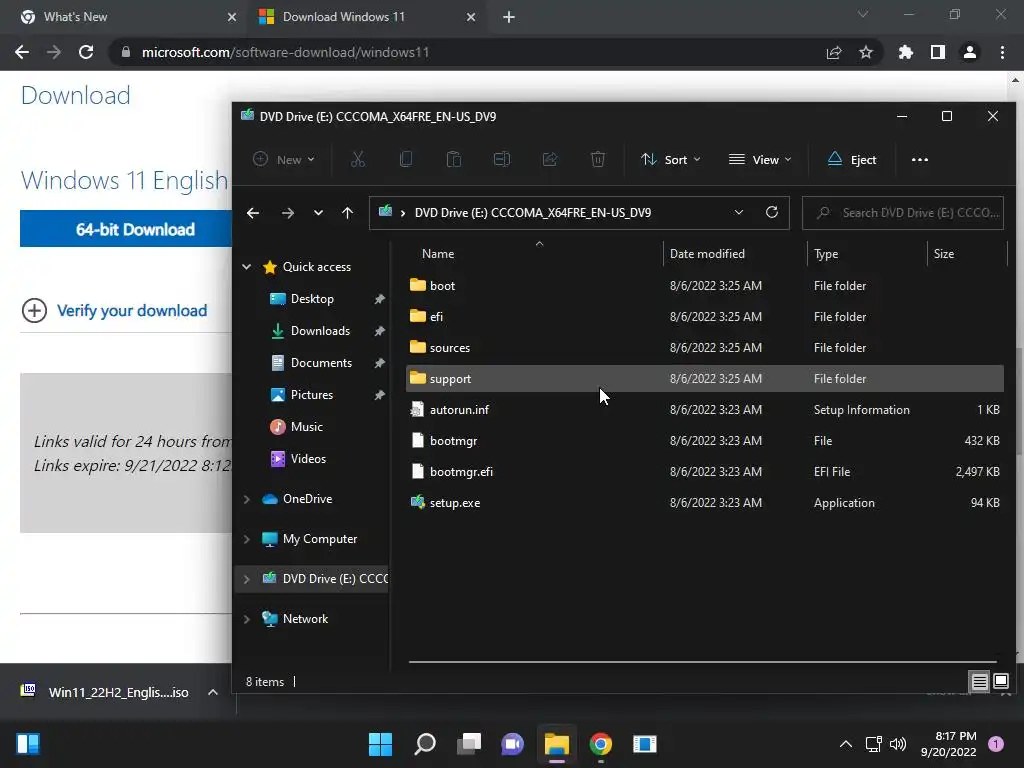Screen dimensions: 1024x768
Task: Open the Windows Start menu
Action: click(x=380, y=744)
